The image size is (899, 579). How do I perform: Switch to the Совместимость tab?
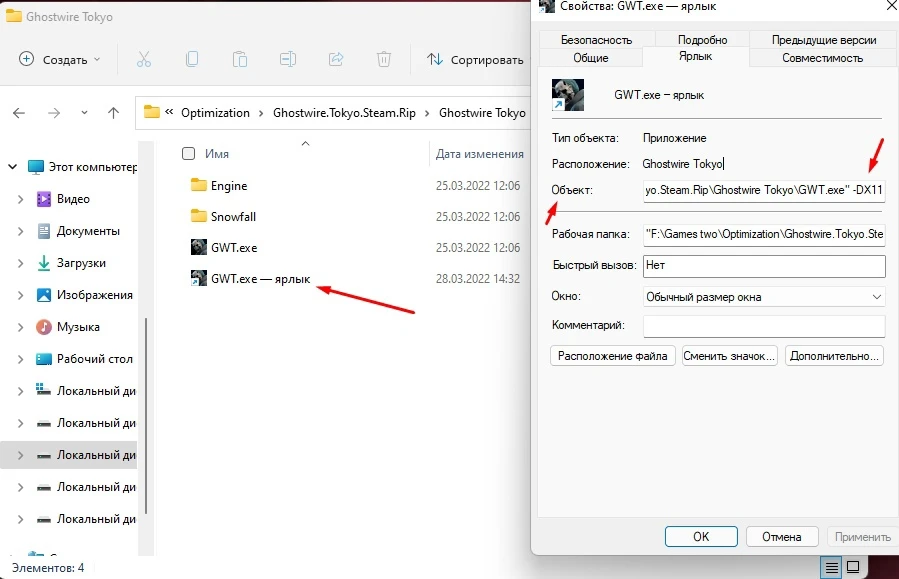click(x=823, y=58)
